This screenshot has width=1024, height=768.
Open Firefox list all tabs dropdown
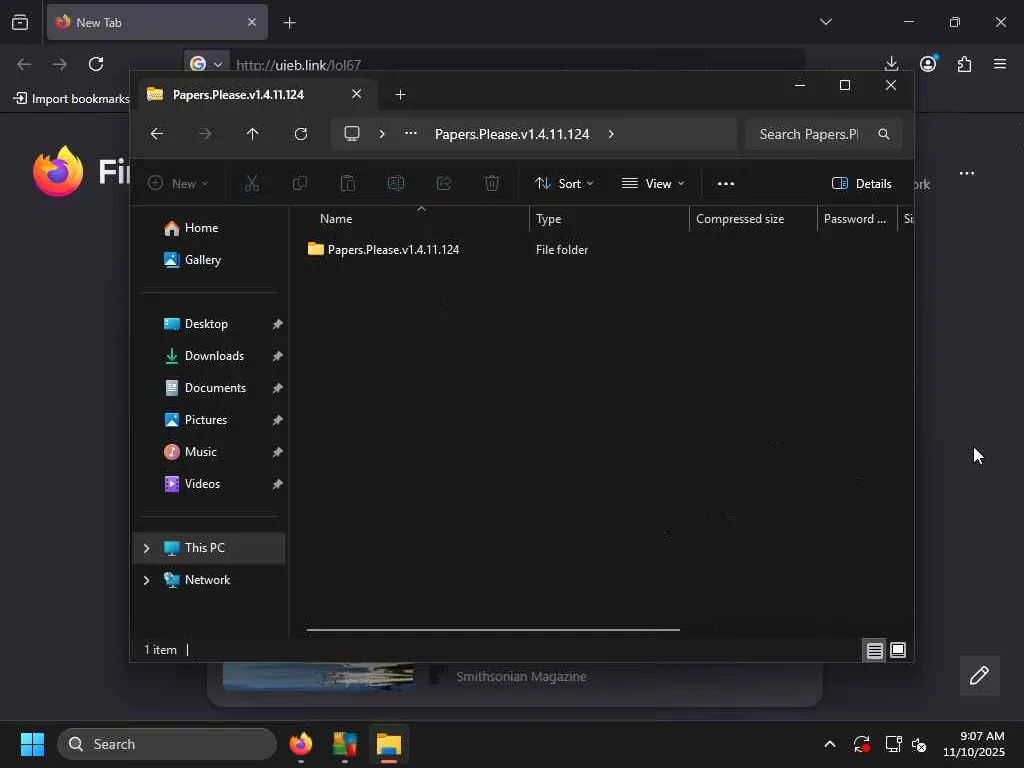[x=826, y=22]
